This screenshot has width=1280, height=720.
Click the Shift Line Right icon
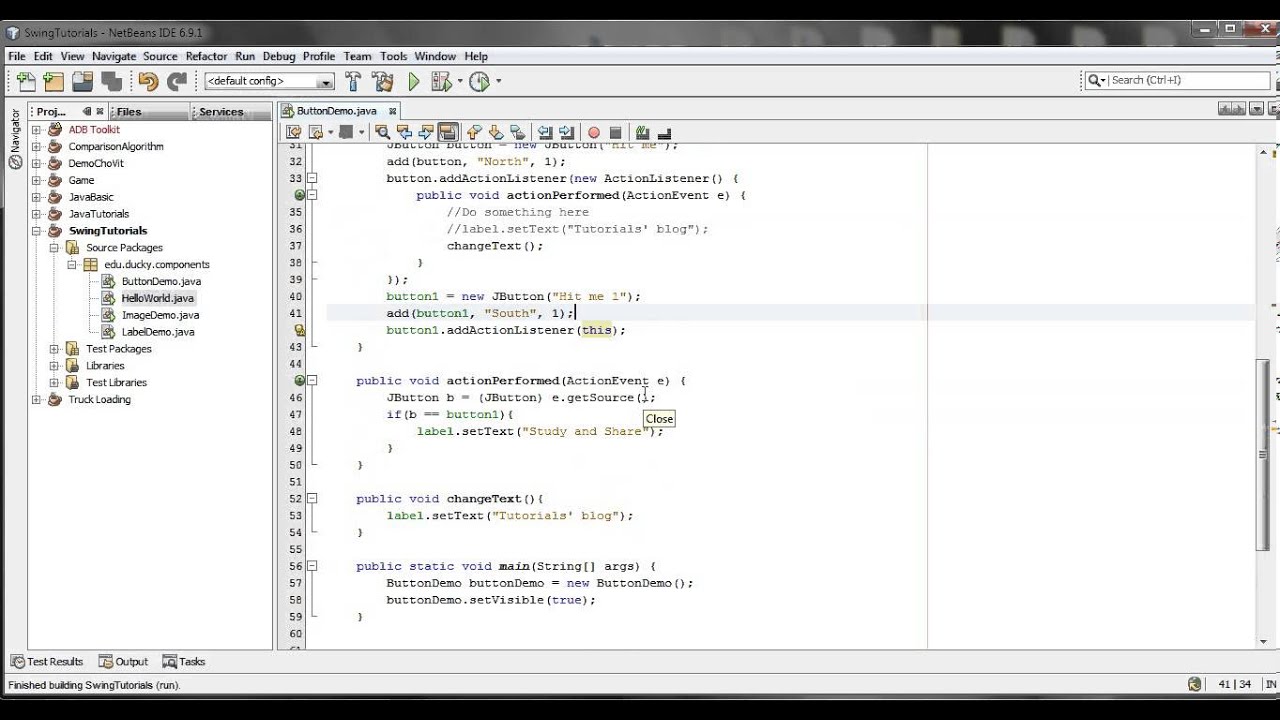point(567,132)
